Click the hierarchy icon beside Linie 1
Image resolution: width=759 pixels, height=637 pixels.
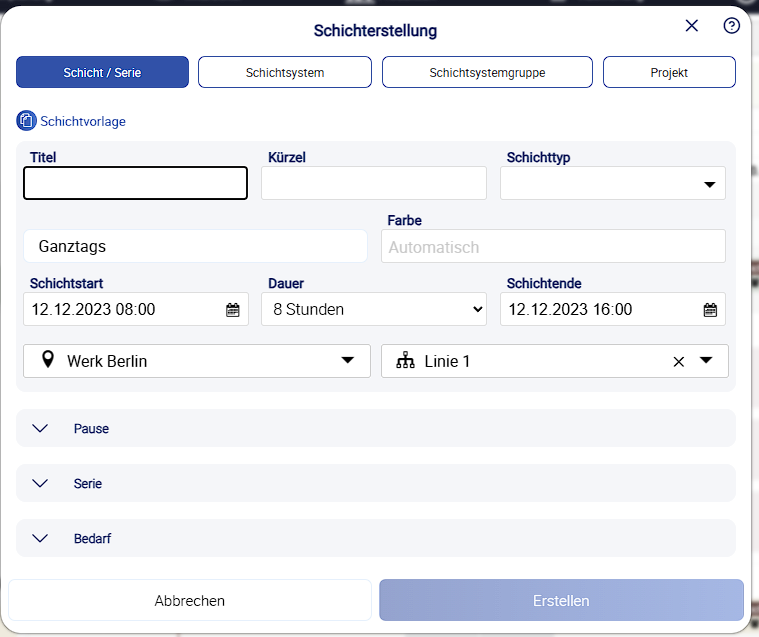(x=405, y=362)
